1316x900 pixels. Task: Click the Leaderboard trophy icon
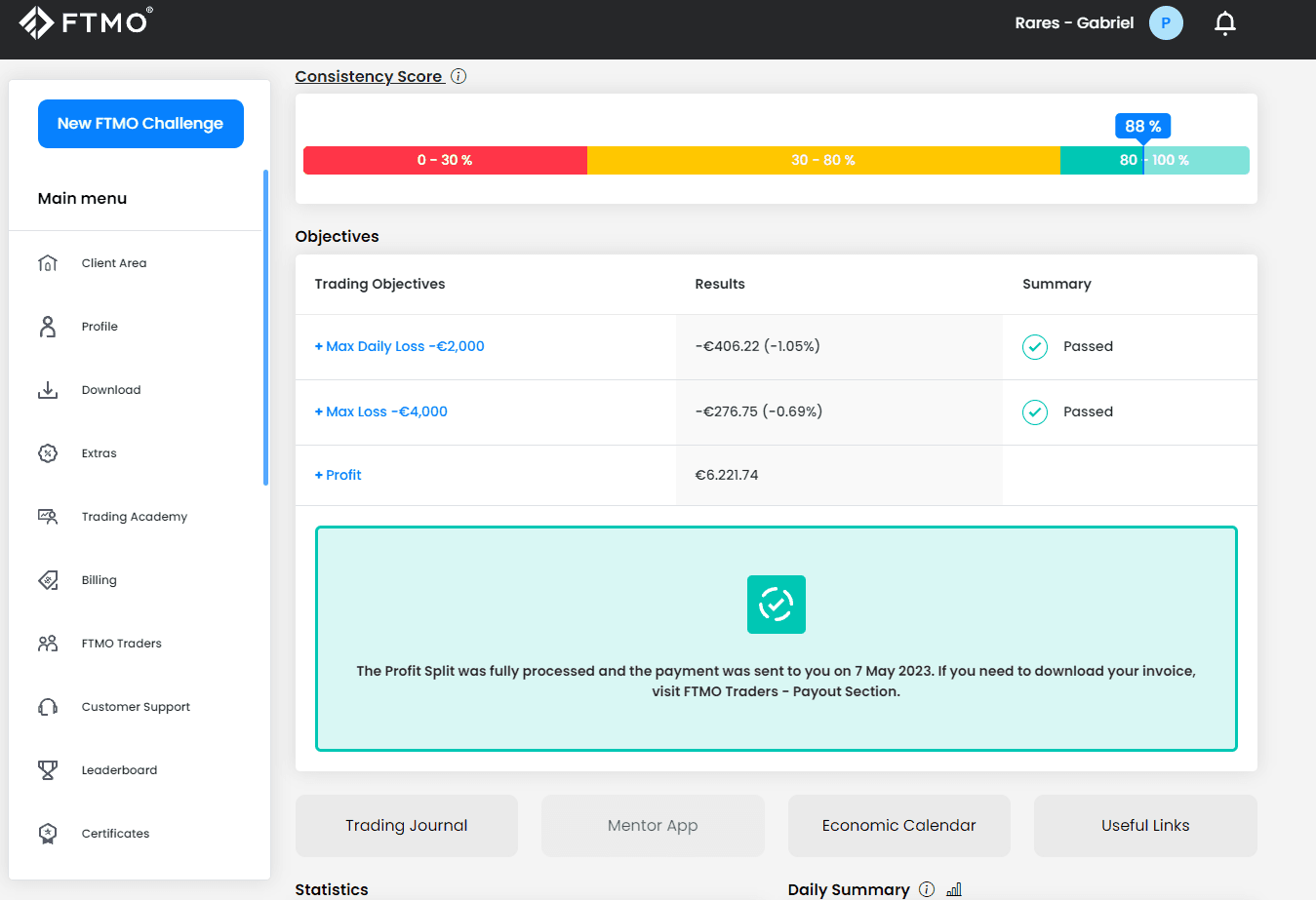pos(48,770)
